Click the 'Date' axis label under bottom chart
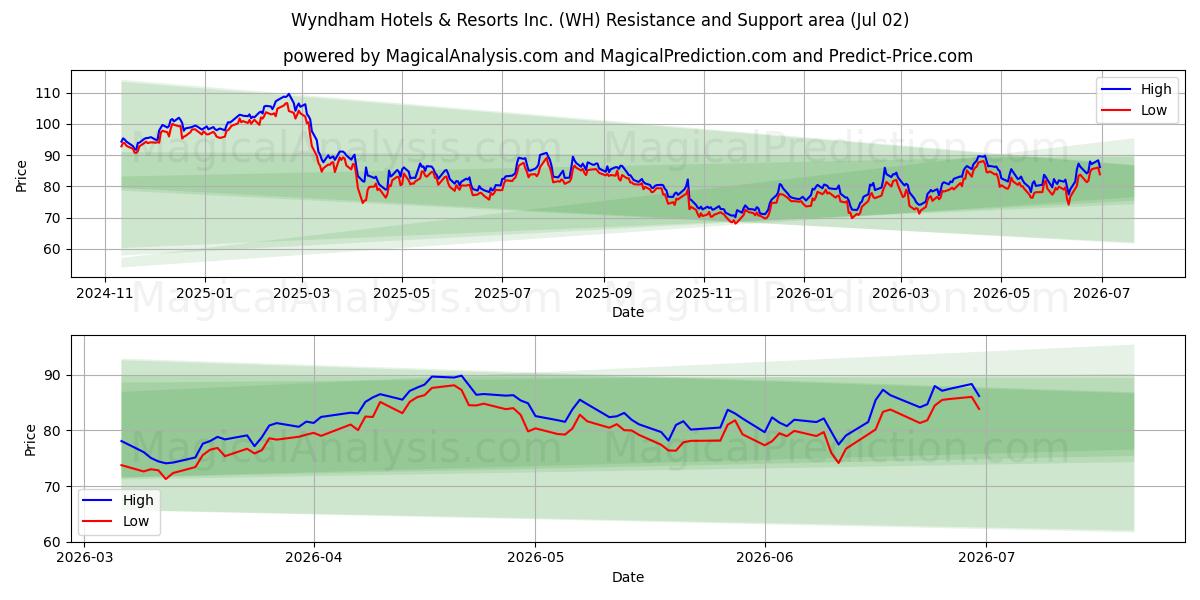The width and height of the screenshot is (1200, 600). pyautogui.click(x=627, y=577)
